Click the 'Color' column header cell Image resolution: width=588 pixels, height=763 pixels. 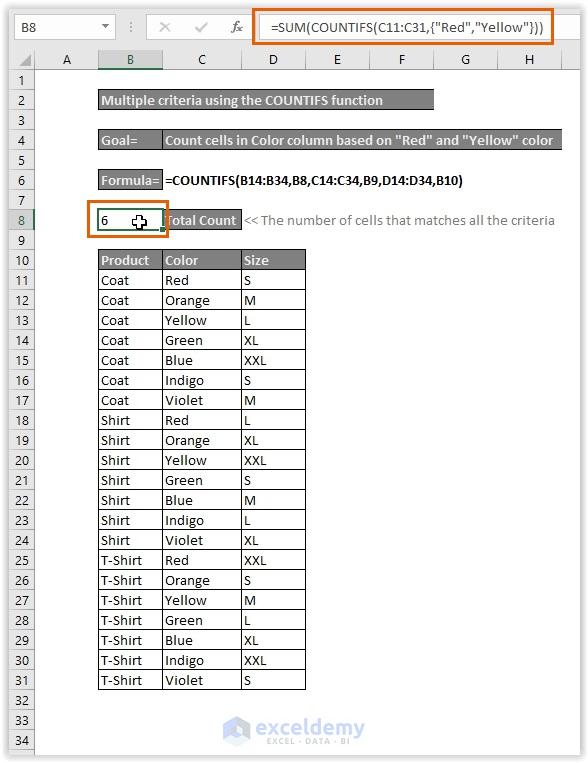coord(202,260)
